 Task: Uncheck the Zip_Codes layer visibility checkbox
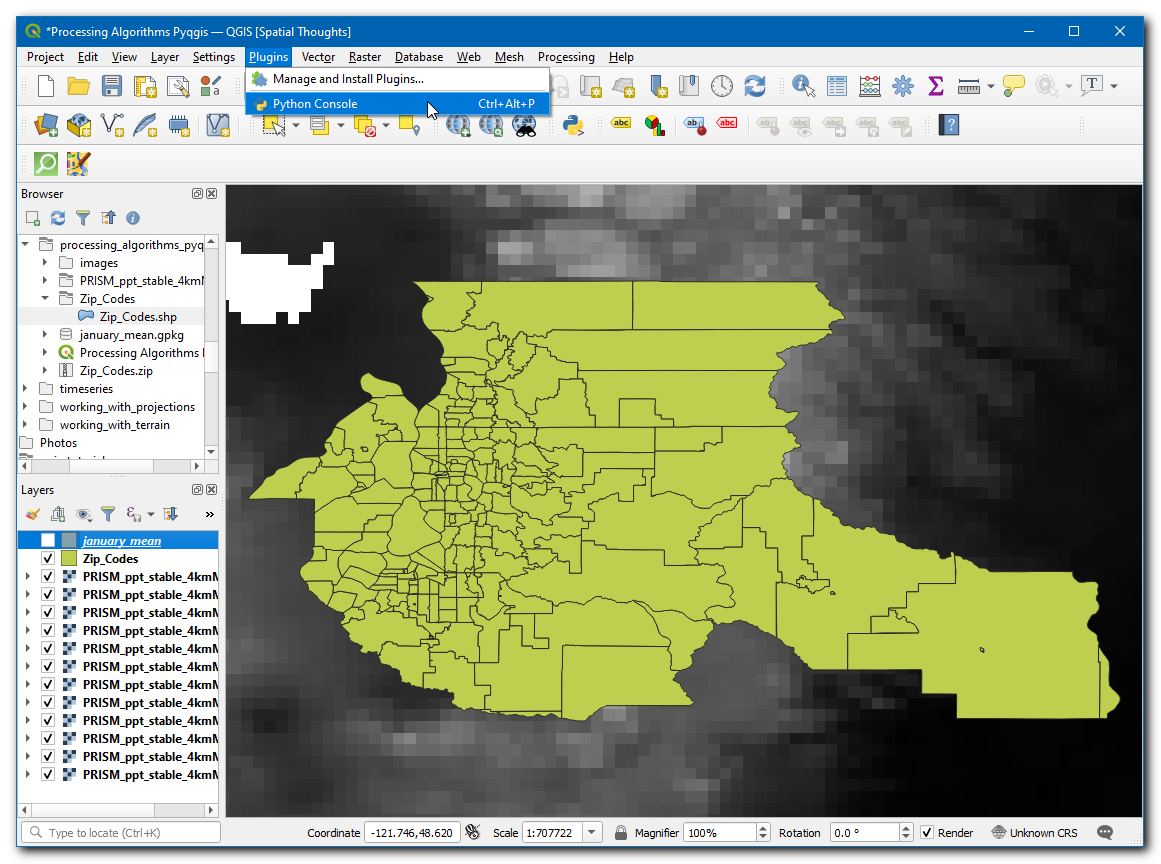[48, 559]
